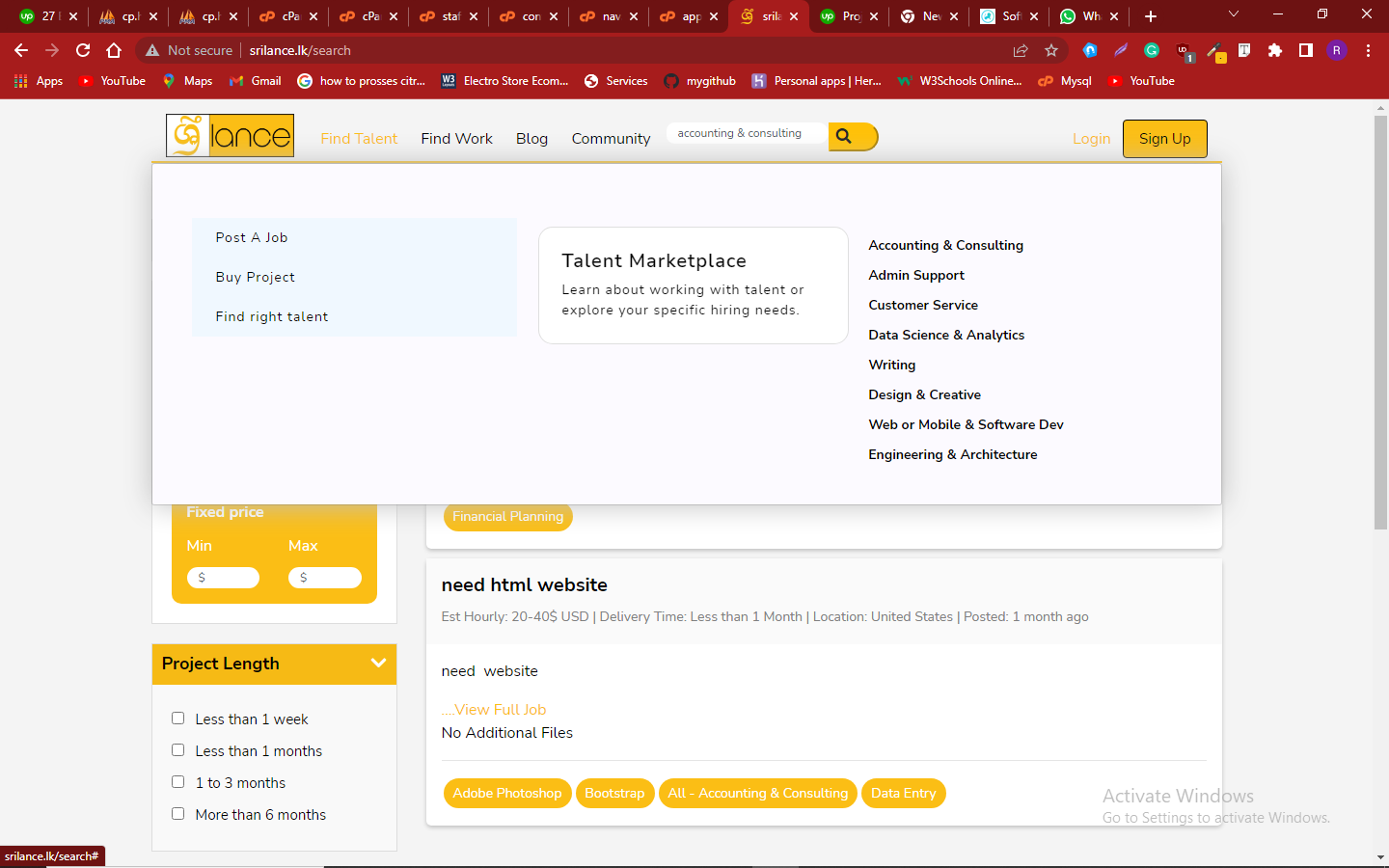
Task: Open the Find Work menu
Action: [456, 139]
